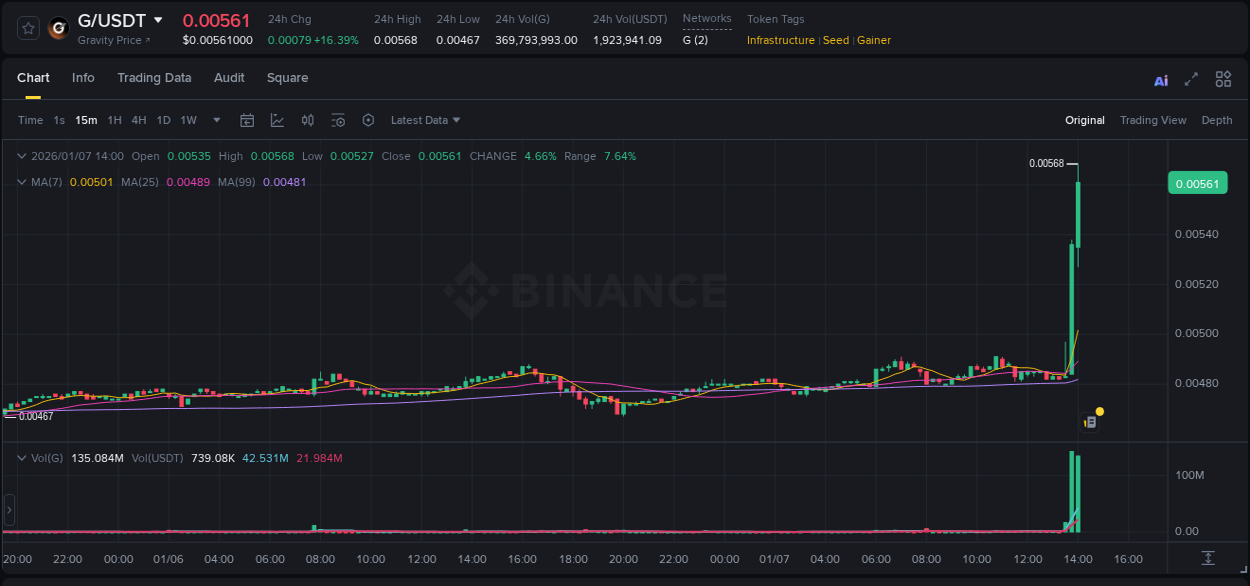Open the Latest Data dropdown
The width and height of the screenshot is (1250, 586).
(424, 119)
